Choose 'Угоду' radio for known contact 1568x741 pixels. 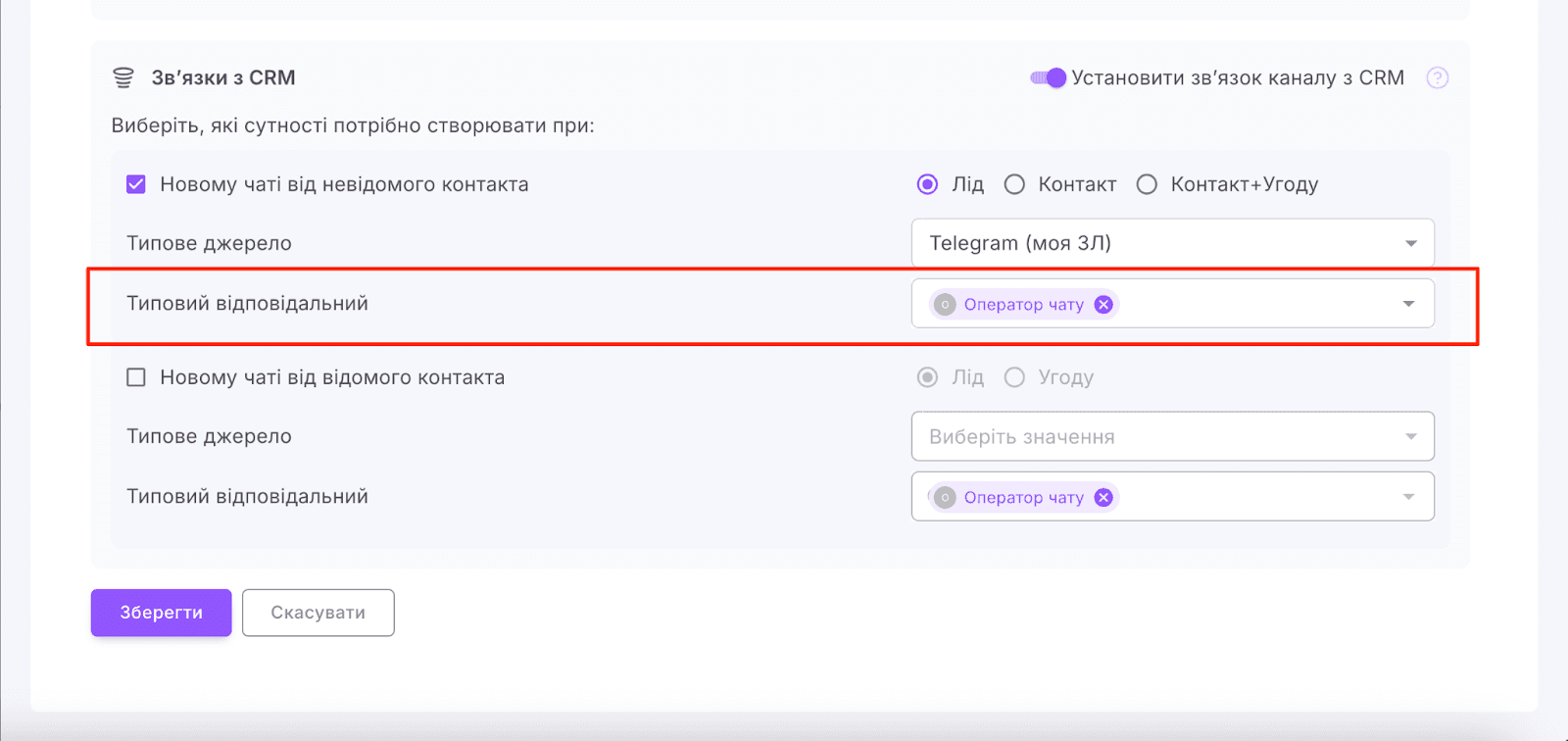1014,377
